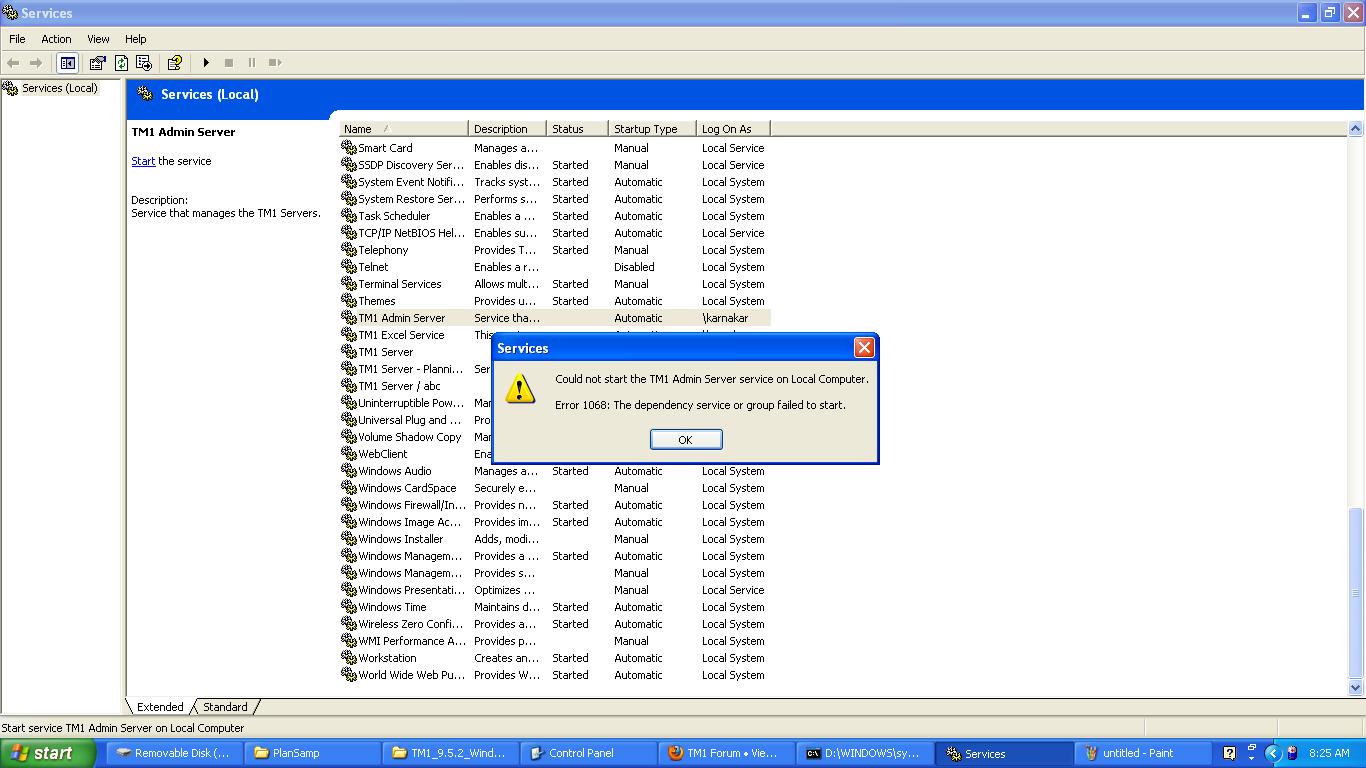Click the gear icon beside Smart Card
1366x768 pixels.
[x=349, y=148]
